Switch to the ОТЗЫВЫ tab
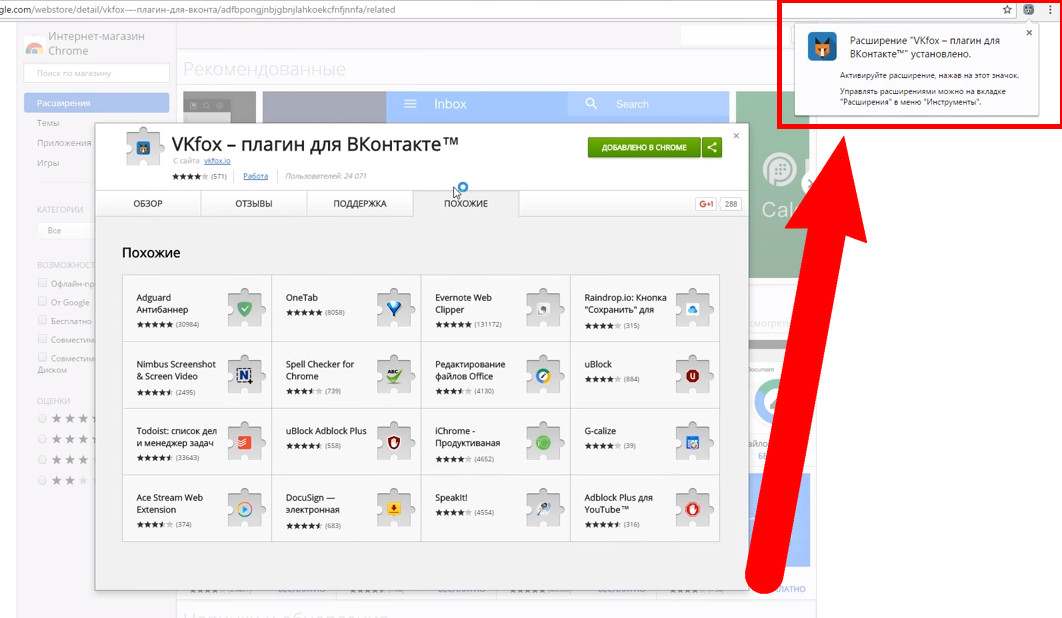The width and height of the screenshot is (1062, 618). click(253, 204)
